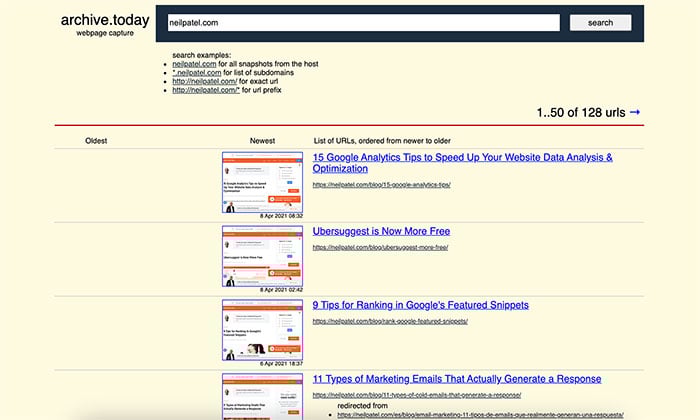The height and width of the screenshot is (420, 700).
Task: Click 'List of URLs, ordered from newer to older' text
Action: click(382, 141)
